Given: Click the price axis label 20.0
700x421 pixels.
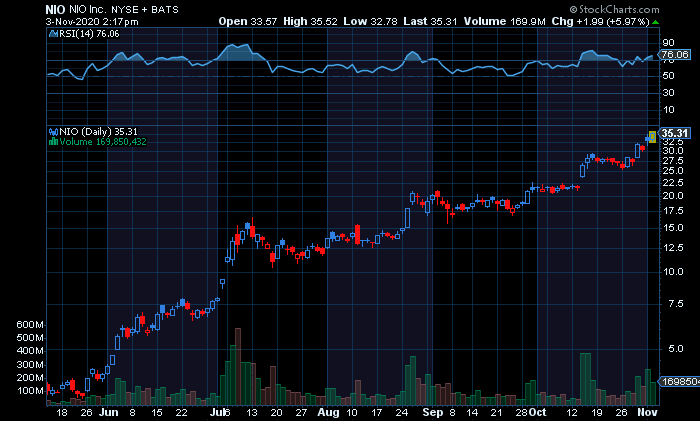Looking at the screenshot, I should click(x=673, y=196).
